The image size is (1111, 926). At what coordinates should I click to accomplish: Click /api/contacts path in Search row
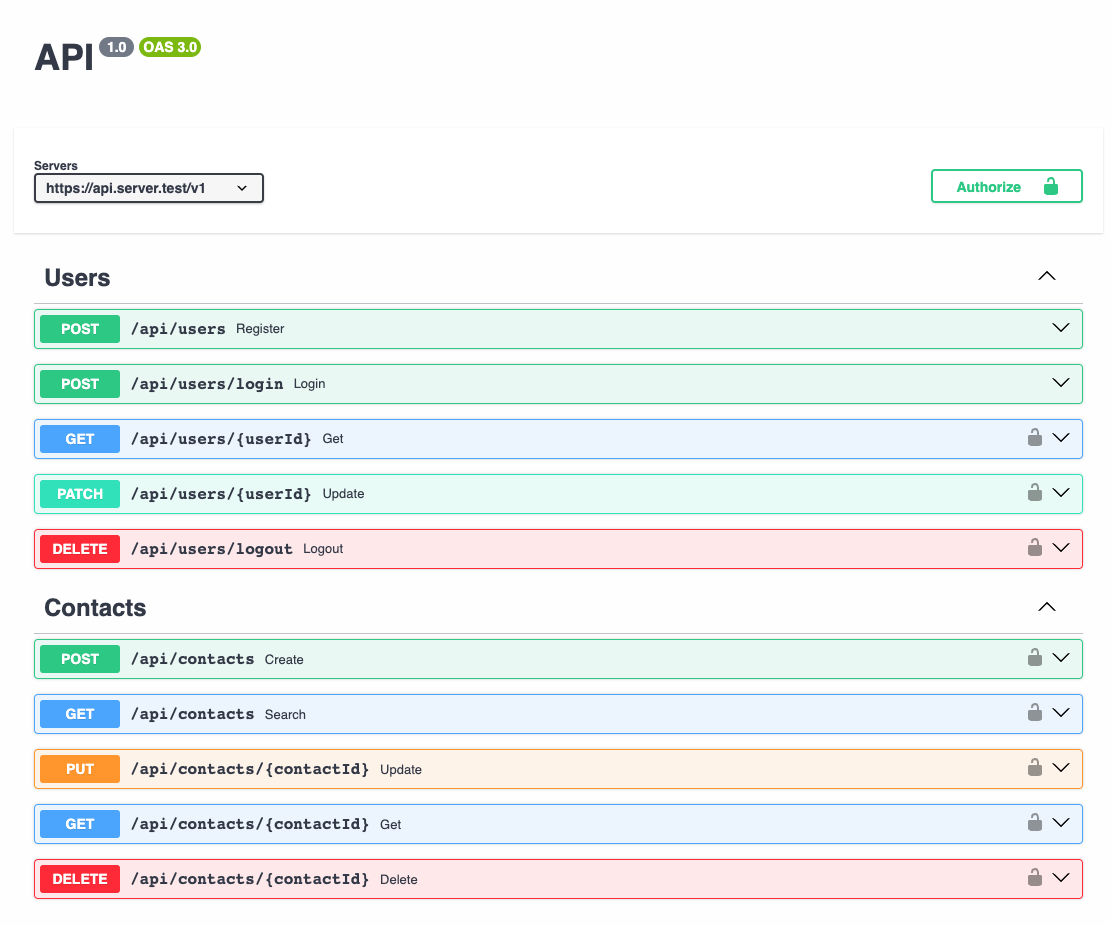(192, 714)
